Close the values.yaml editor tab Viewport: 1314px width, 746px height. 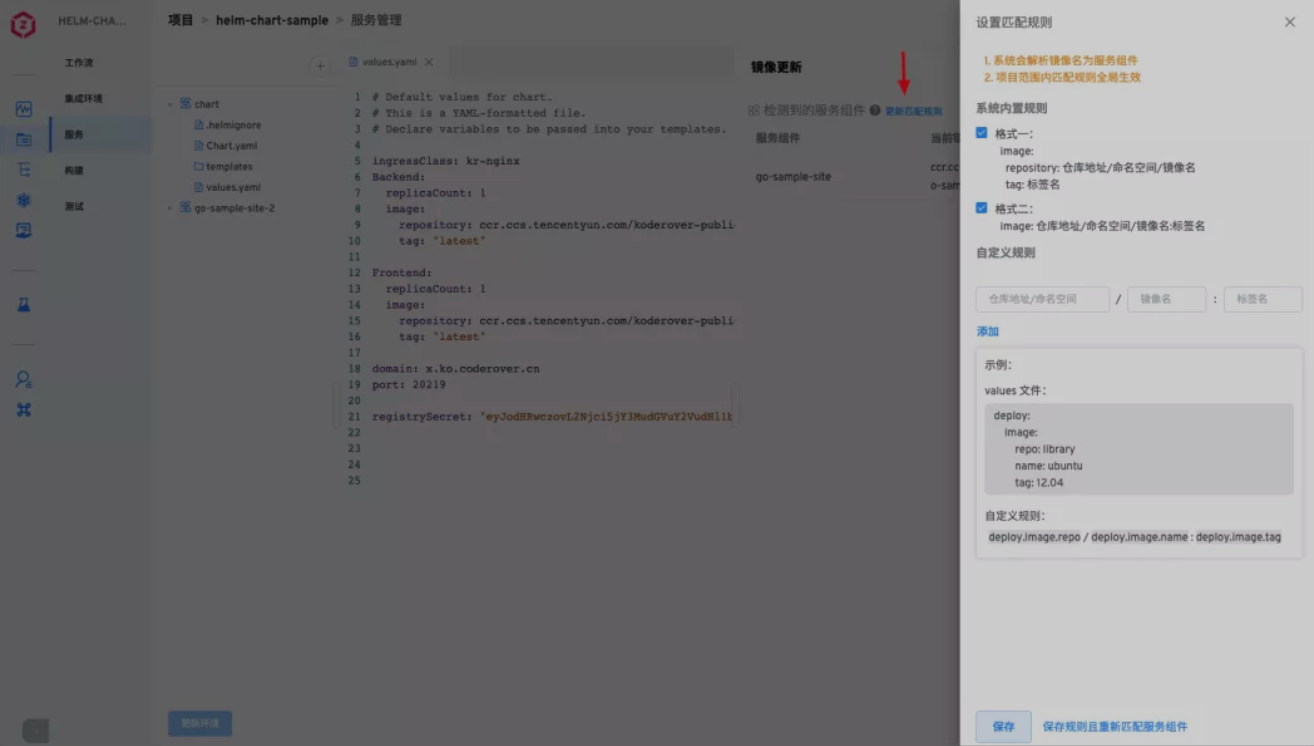click(429, 62)
